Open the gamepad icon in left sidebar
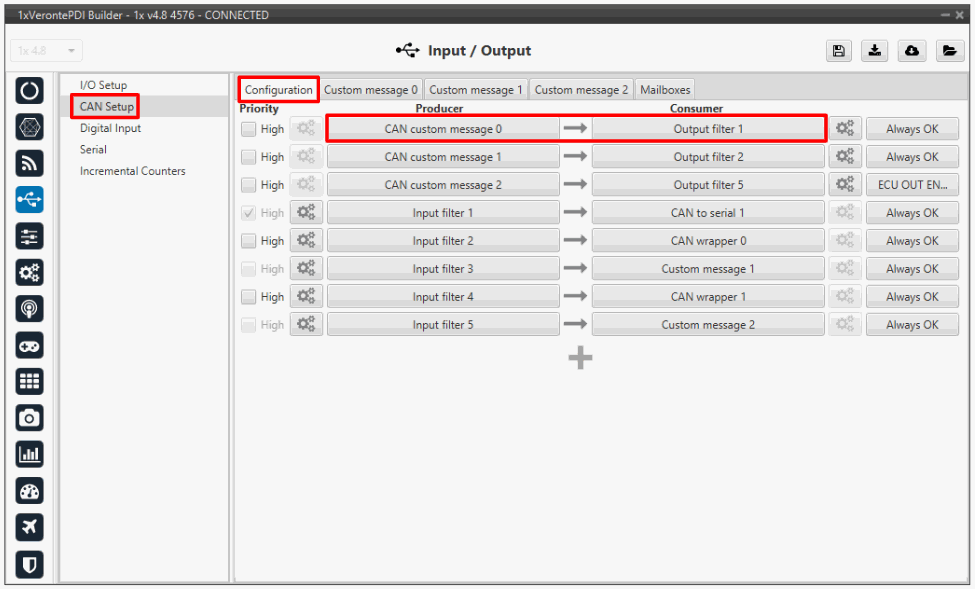975x589 pixels. pos(30,345)
